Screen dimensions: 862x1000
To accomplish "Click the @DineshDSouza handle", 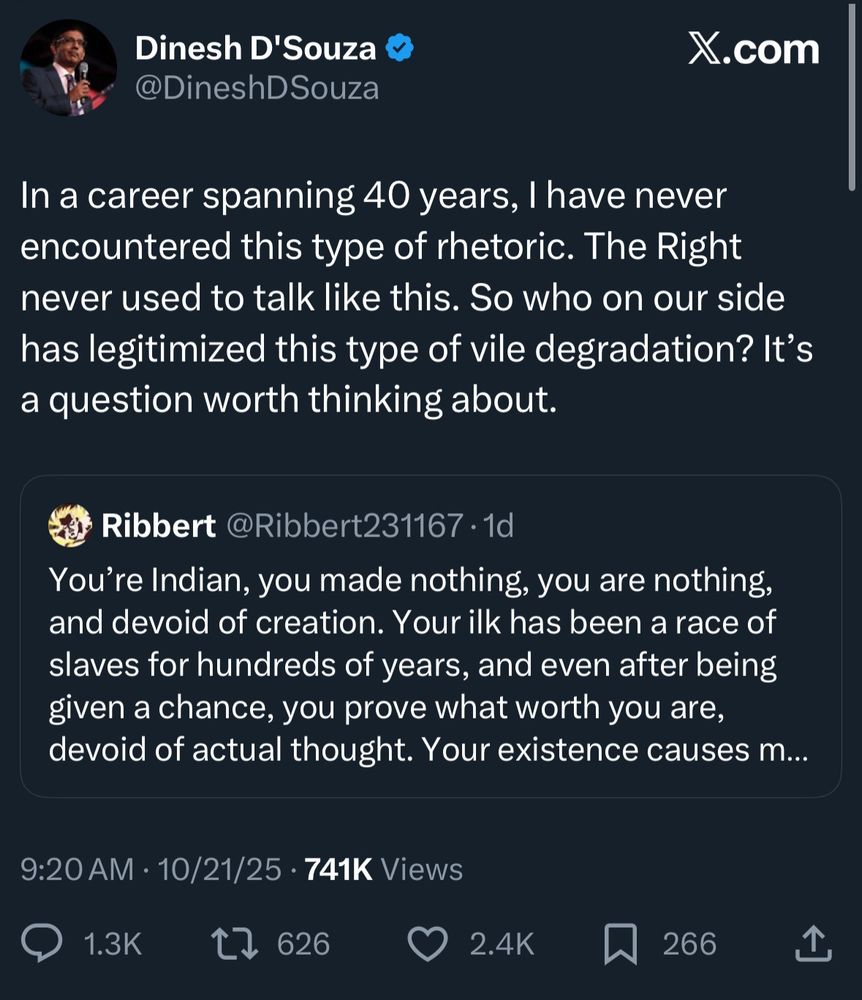I will tap(256, 88).
